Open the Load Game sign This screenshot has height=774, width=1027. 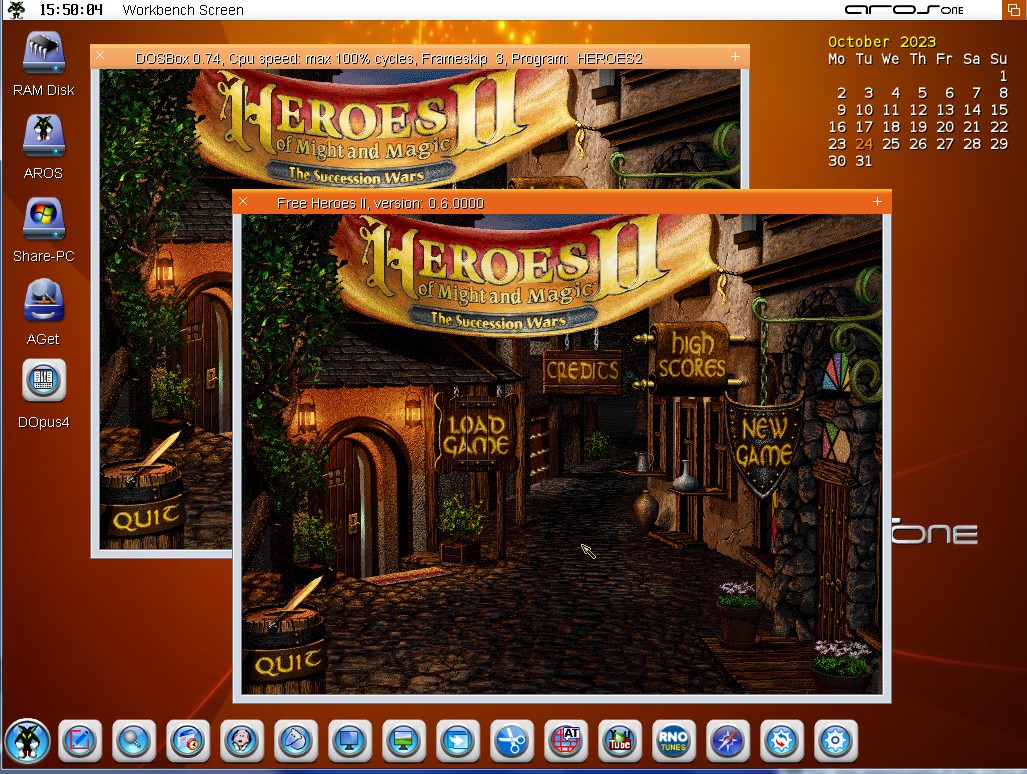[x=477, y=435]
